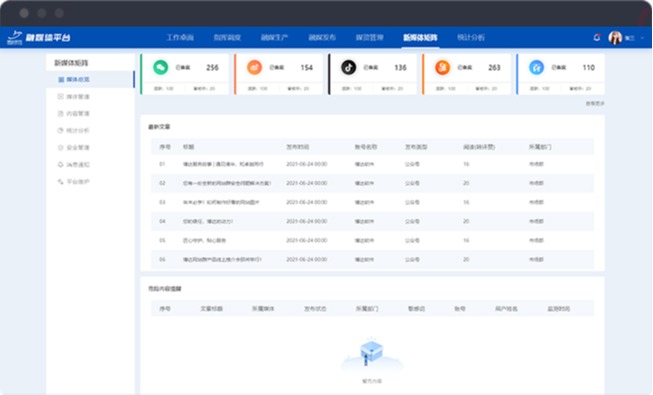The height and width of the screenshot is (395, 653).
Task: Click the count 136 on Douyin card
Action: point(400,68)
